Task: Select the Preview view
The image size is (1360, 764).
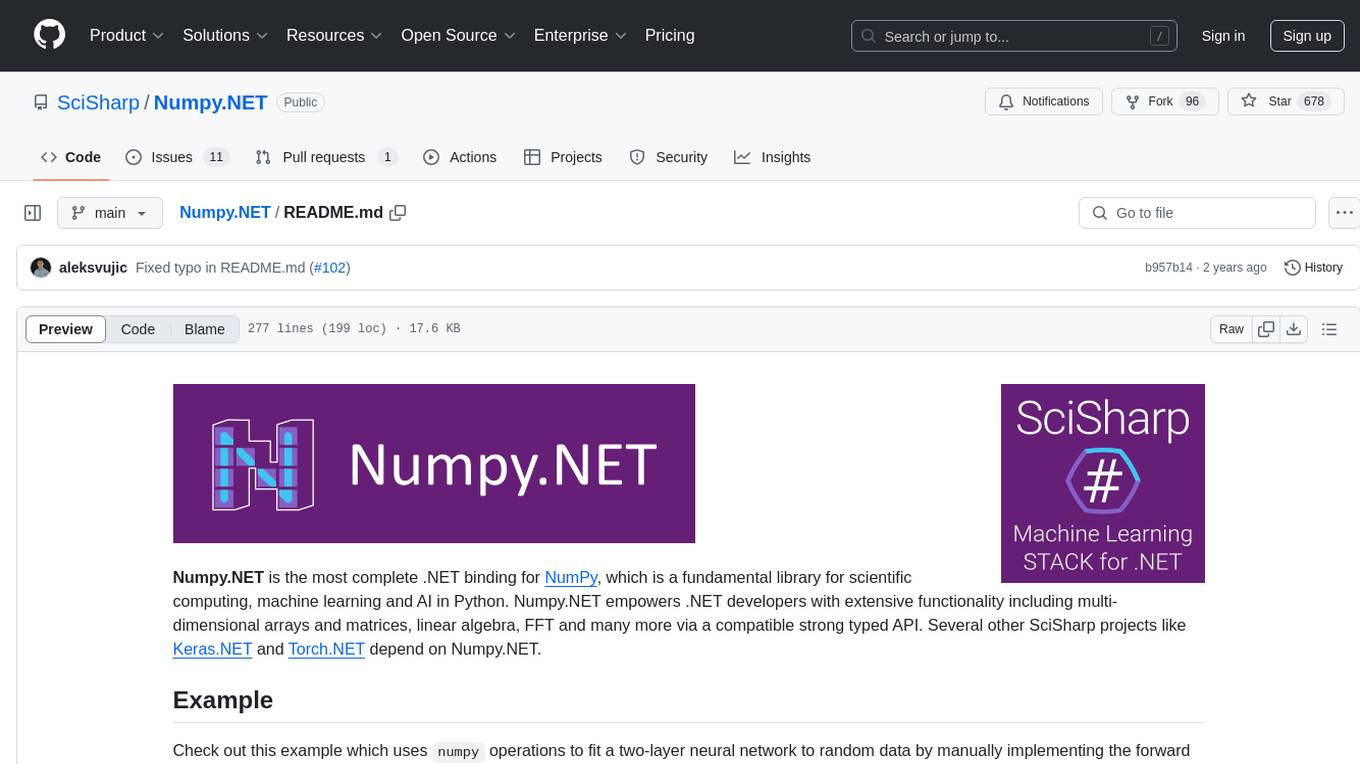Action: point(66,329)
